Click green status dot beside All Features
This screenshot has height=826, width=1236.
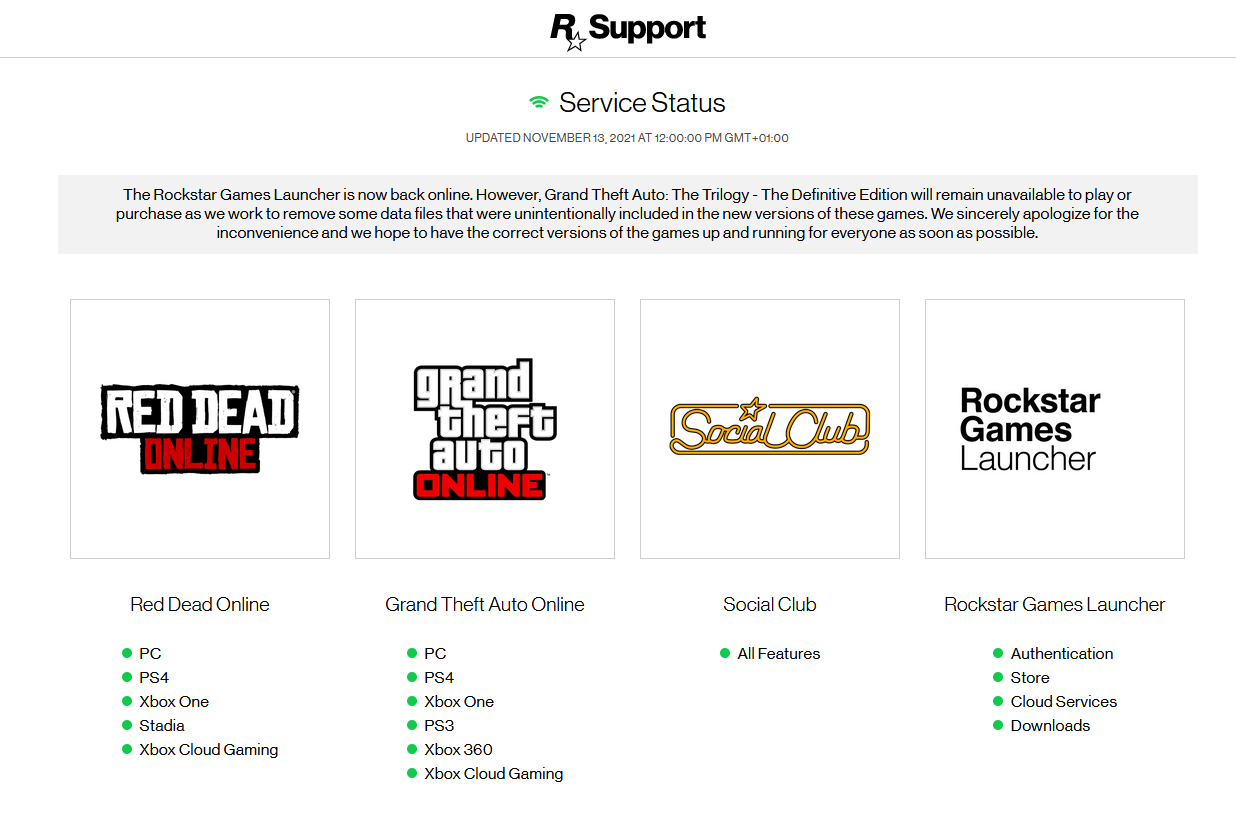725,653
